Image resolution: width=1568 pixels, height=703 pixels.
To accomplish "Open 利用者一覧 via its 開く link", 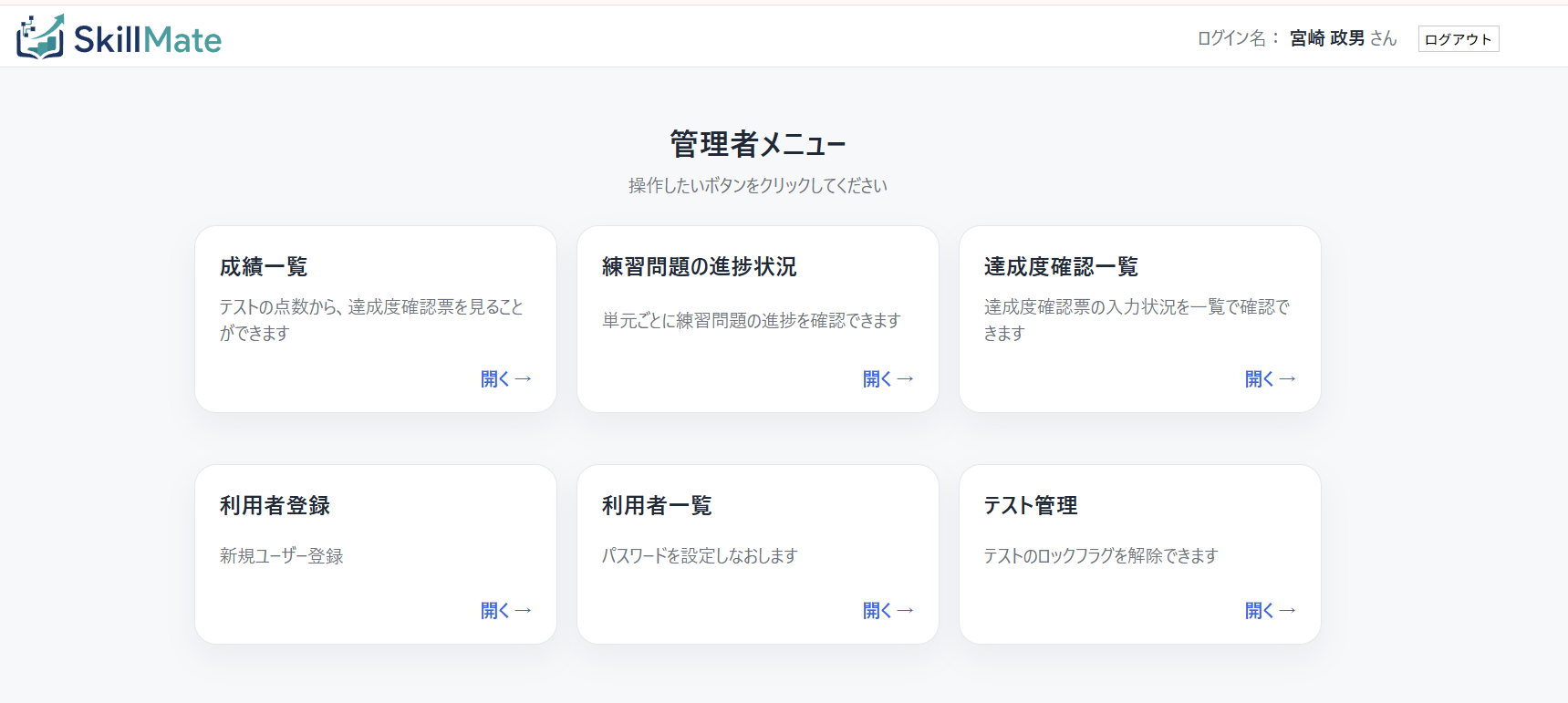I will pos(888,610).
